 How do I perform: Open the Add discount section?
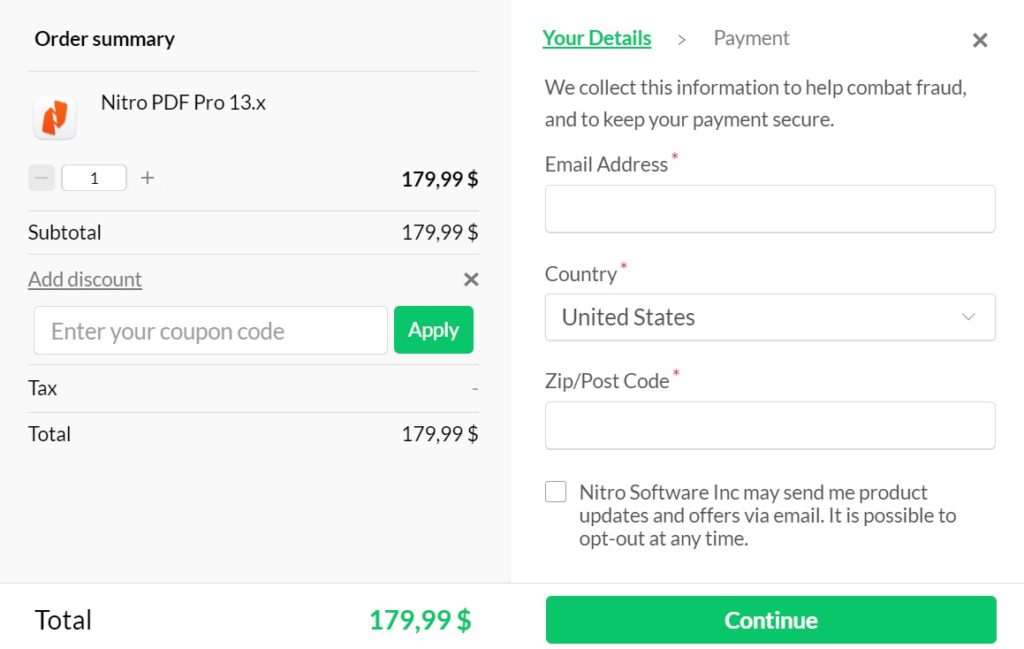84,279
